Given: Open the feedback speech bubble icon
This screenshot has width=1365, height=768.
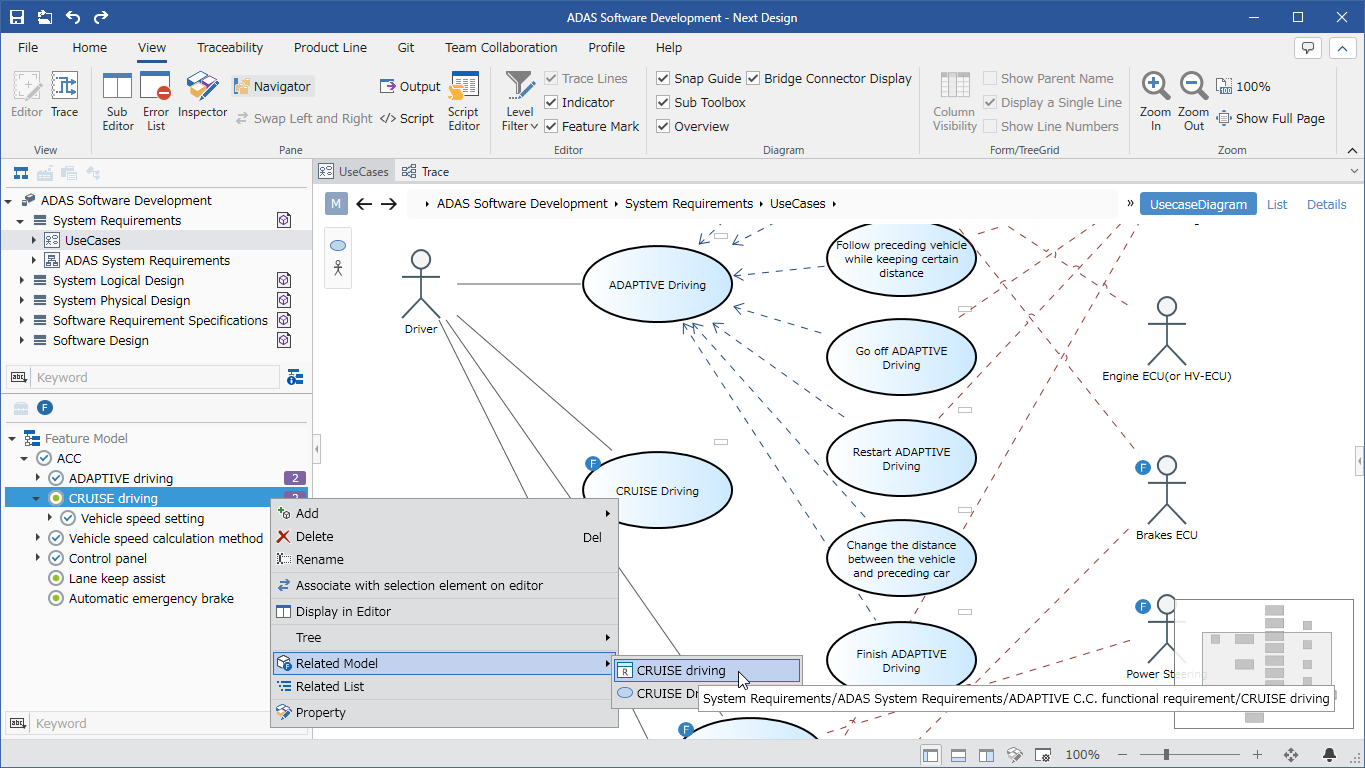Looking at the screenshot, I should click(x=1307, y=47).
